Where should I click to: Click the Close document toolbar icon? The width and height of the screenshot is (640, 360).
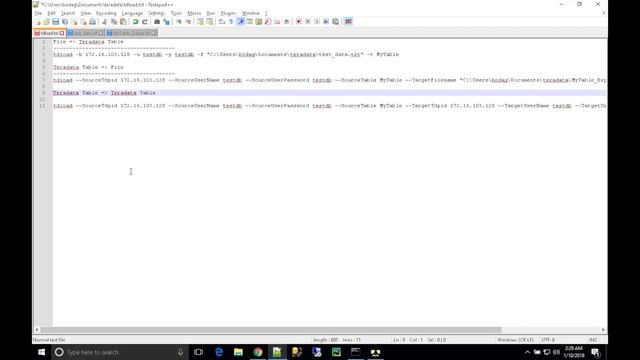pyautogui.click(x=74, y=22)
